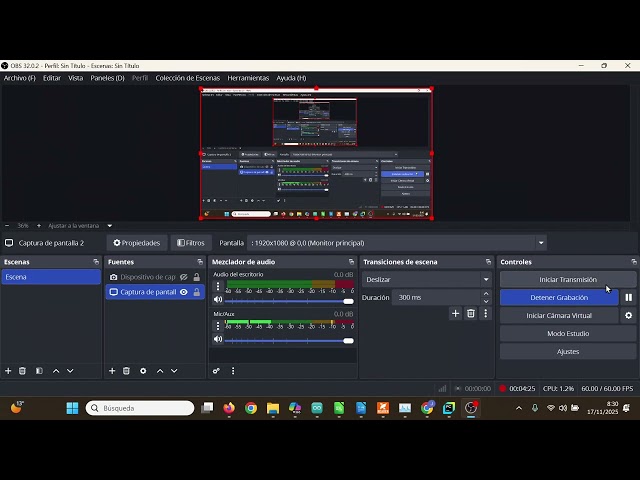Remove selected source with trash icon
Image resolution: width=640 pixels, height=480 pixels.
pyautogui.click(x=127, y=371)
